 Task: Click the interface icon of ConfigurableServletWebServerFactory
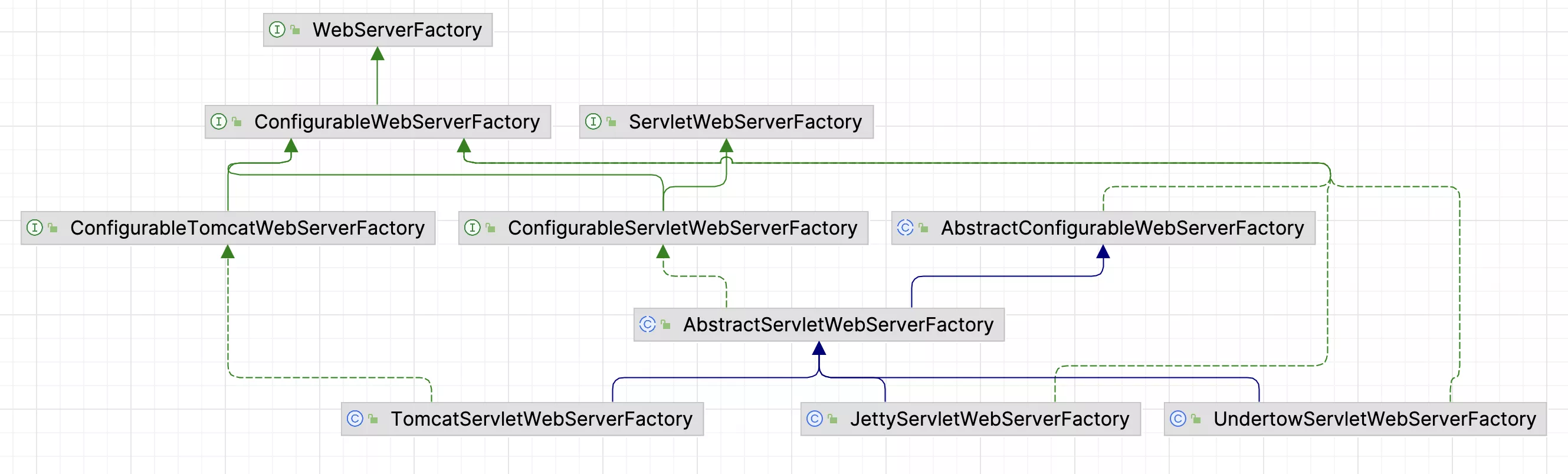point(473,228)
